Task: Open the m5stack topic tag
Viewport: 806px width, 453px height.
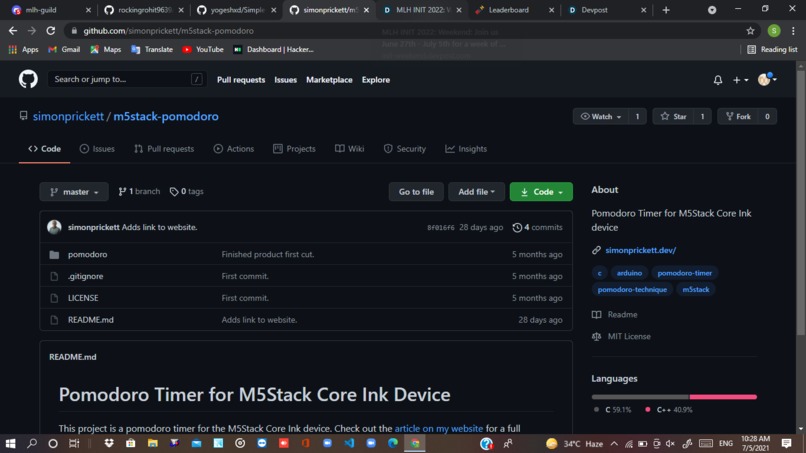Action: 696,289
